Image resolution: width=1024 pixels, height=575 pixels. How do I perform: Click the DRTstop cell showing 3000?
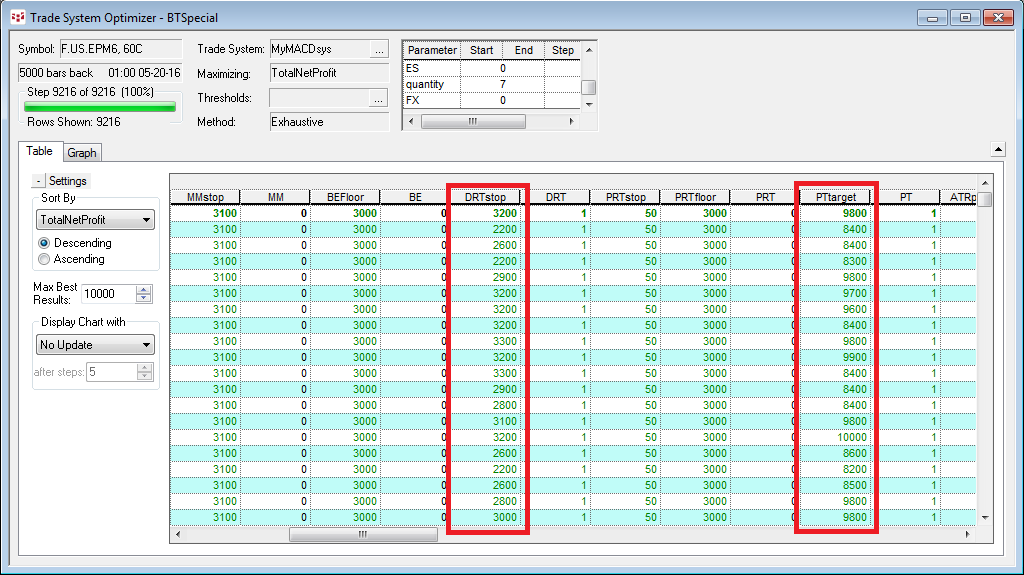click(x=485, y=518)
